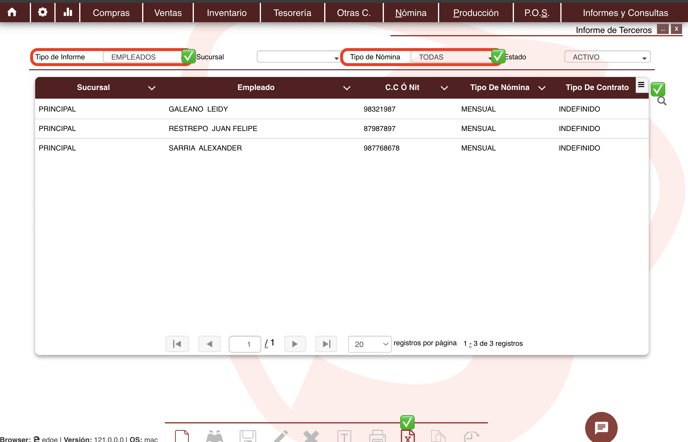
Task: Open the Producción menu
Action: (x=476, y=13)
